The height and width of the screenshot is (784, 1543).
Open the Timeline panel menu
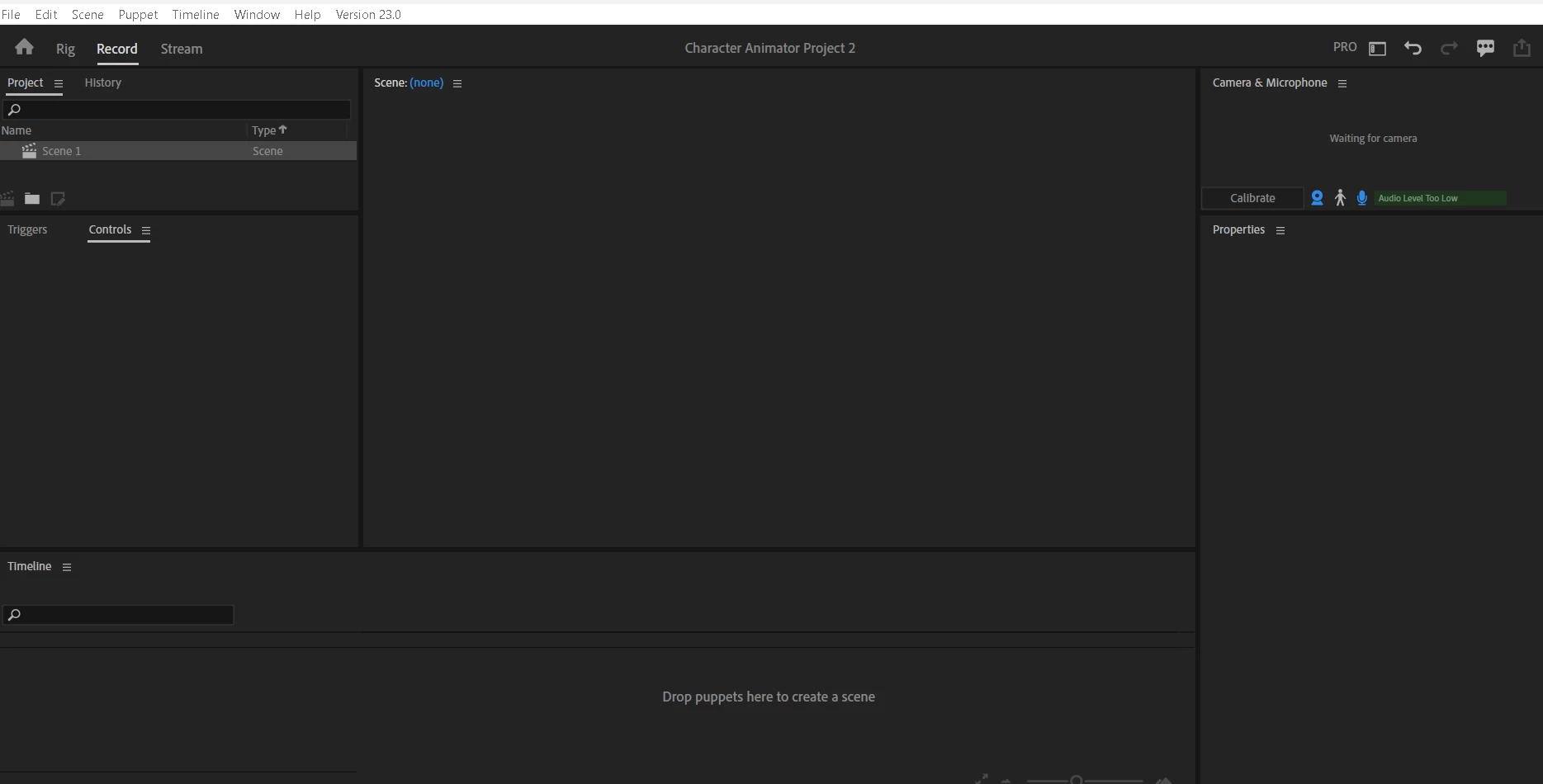coord(67,567)
